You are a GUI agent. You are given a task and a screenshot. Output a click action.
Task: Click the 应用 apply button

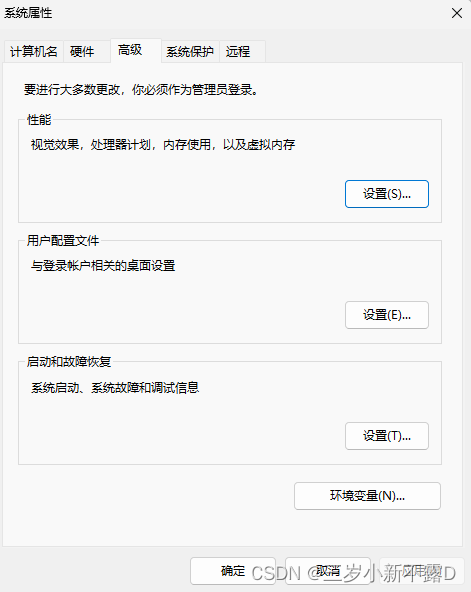[x=422, y=571]
